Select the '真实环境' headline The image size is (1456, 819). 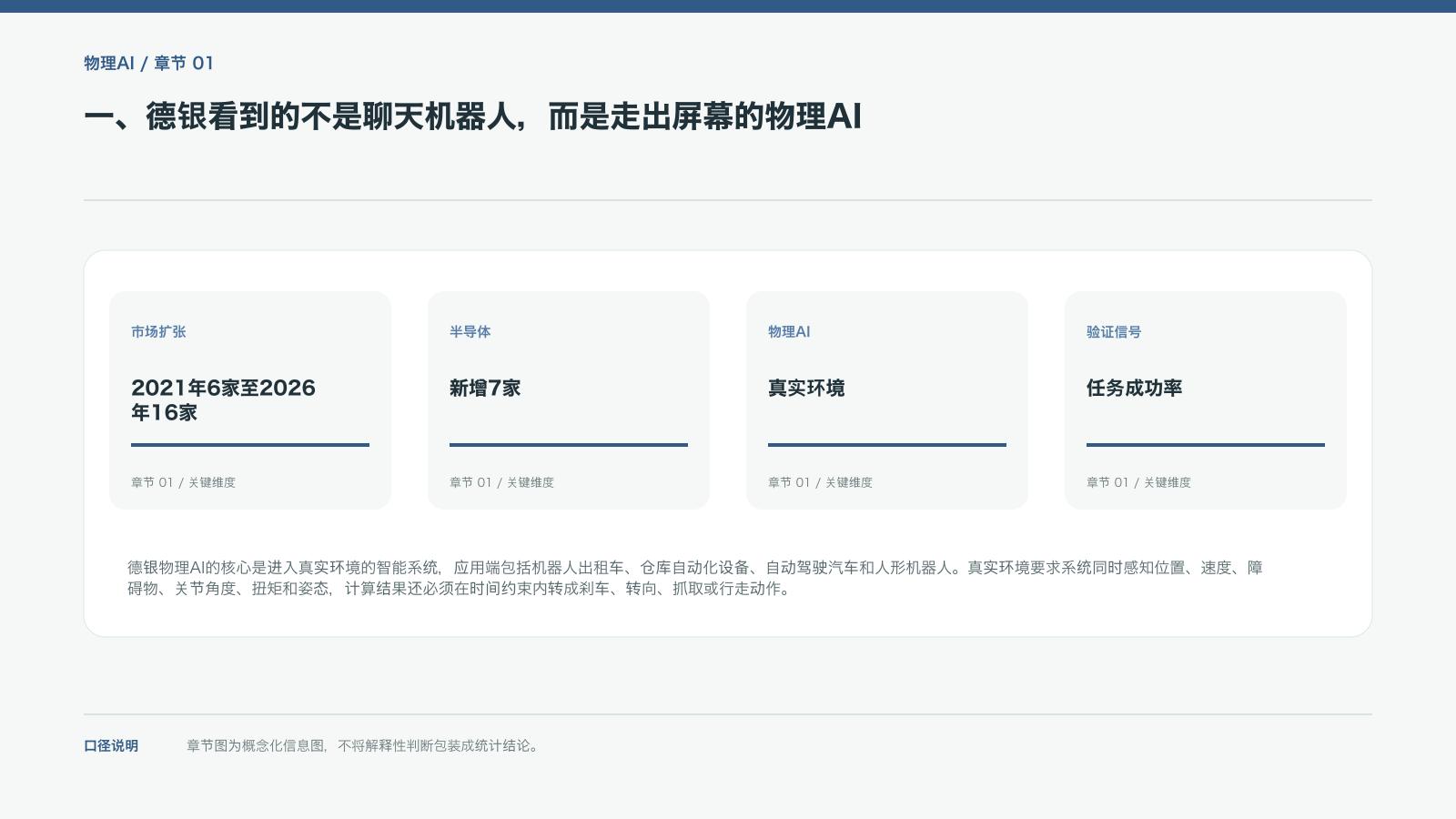coord(806,388)
